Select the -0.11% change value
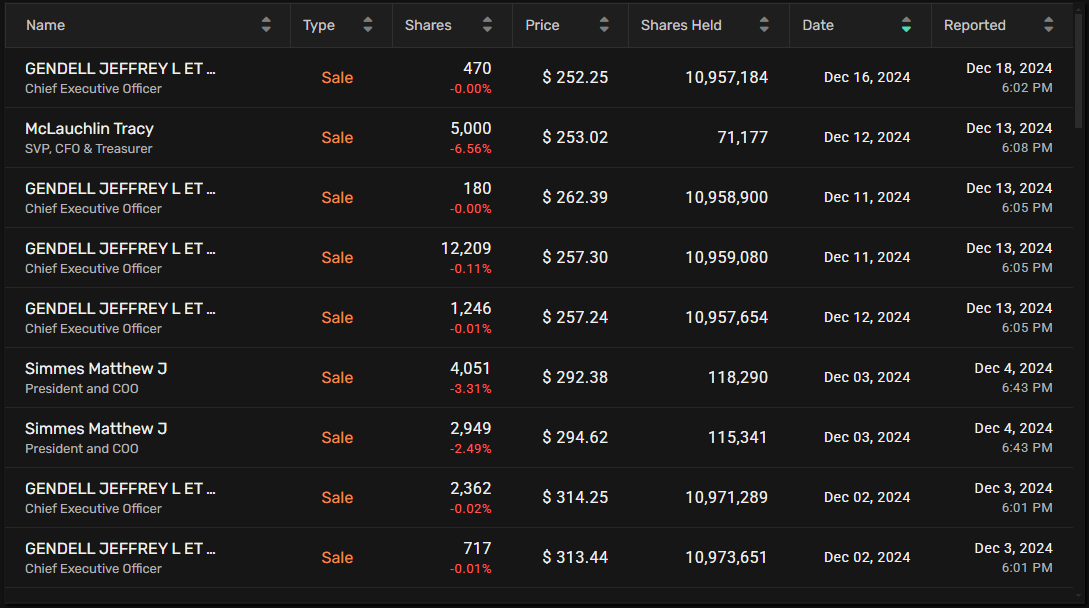The width and height of the screenshot is (1089, 608). [x=470, y=269]
